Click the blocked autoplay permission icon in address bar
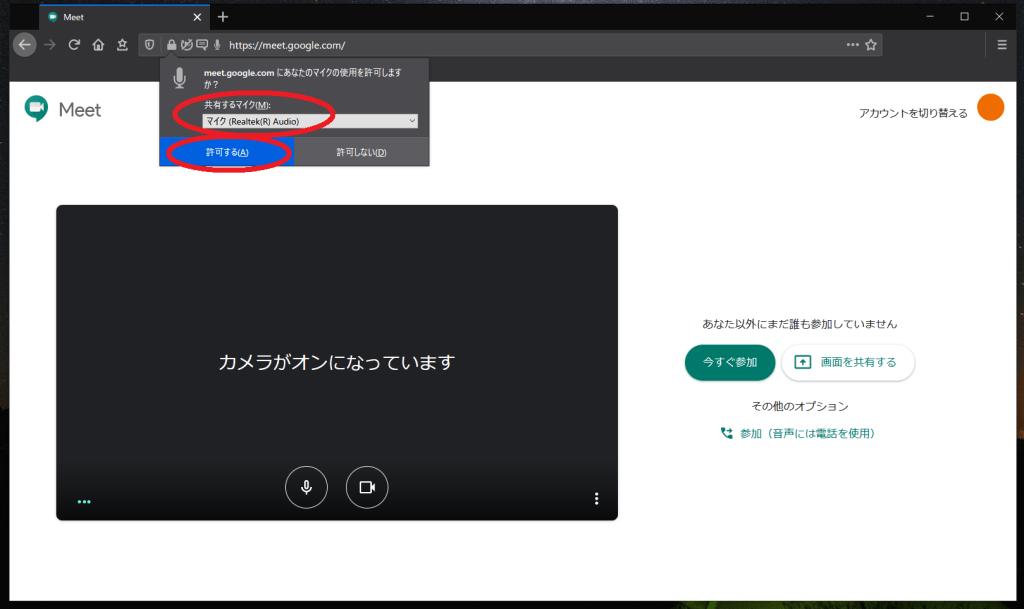The width and height of the screenshot is (1024, 609). click(187, 45)
